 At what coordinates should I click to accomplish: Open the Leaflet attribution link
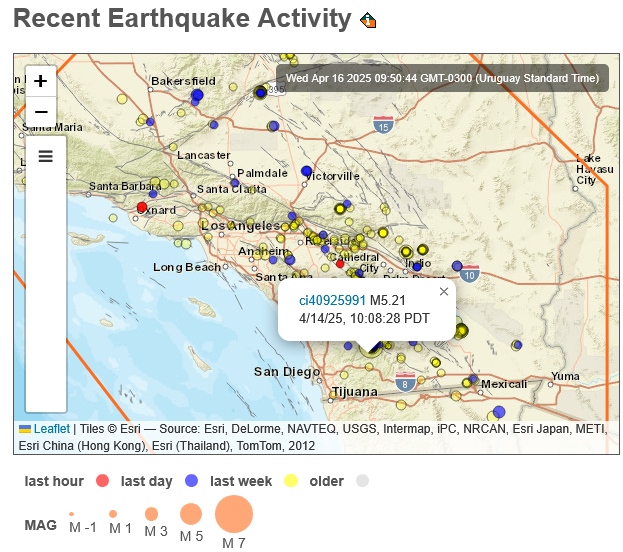tap(52, 429)
